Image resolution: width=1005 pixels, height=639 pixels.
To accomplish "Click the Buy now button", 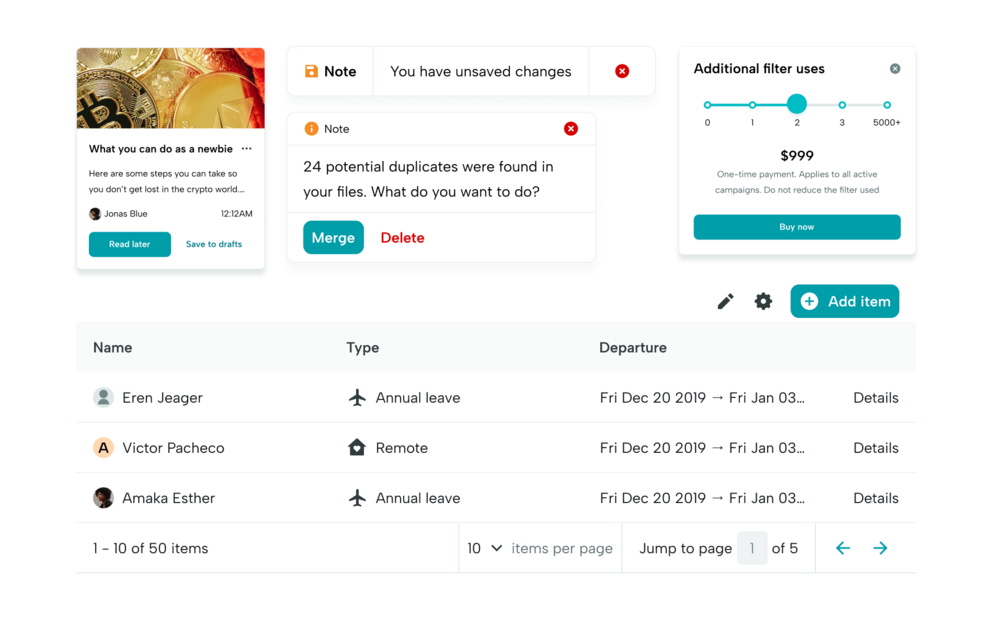I will (x=796, y=227).
